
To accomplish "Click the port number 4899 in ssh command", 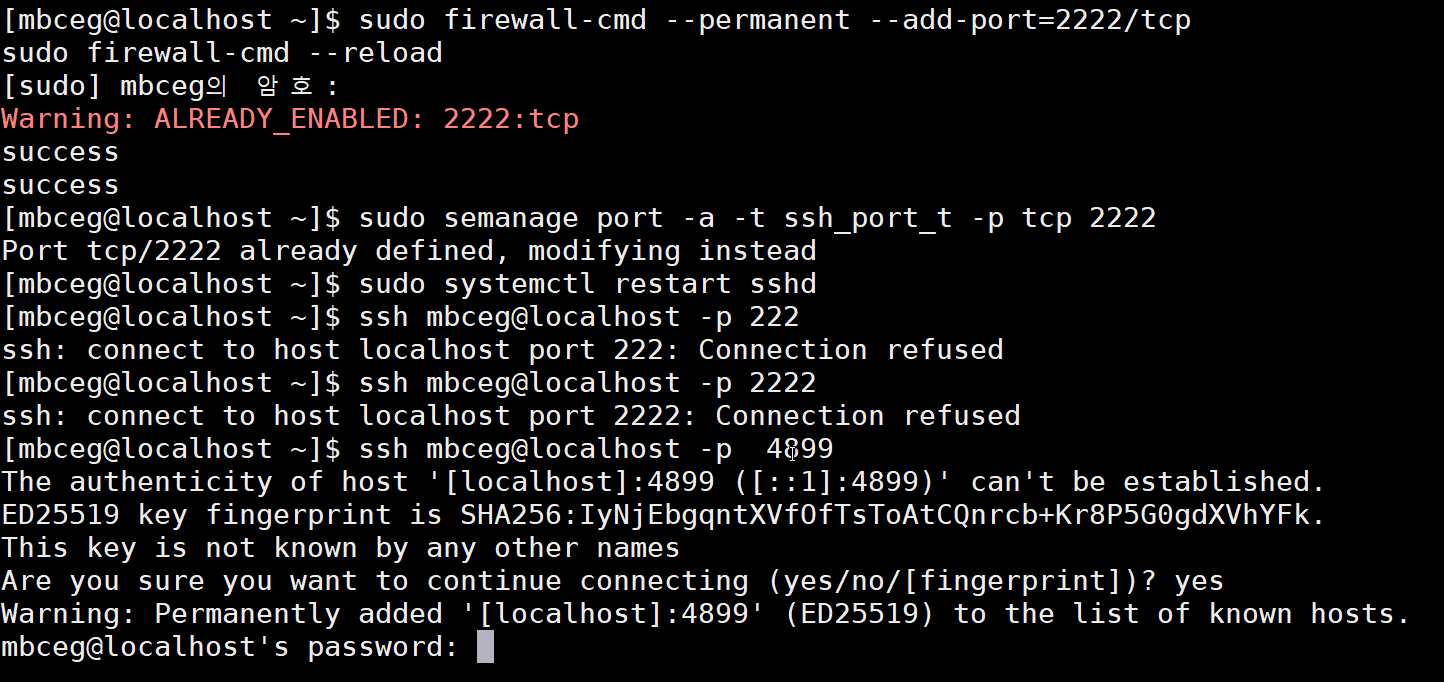I will coord(799,448).
